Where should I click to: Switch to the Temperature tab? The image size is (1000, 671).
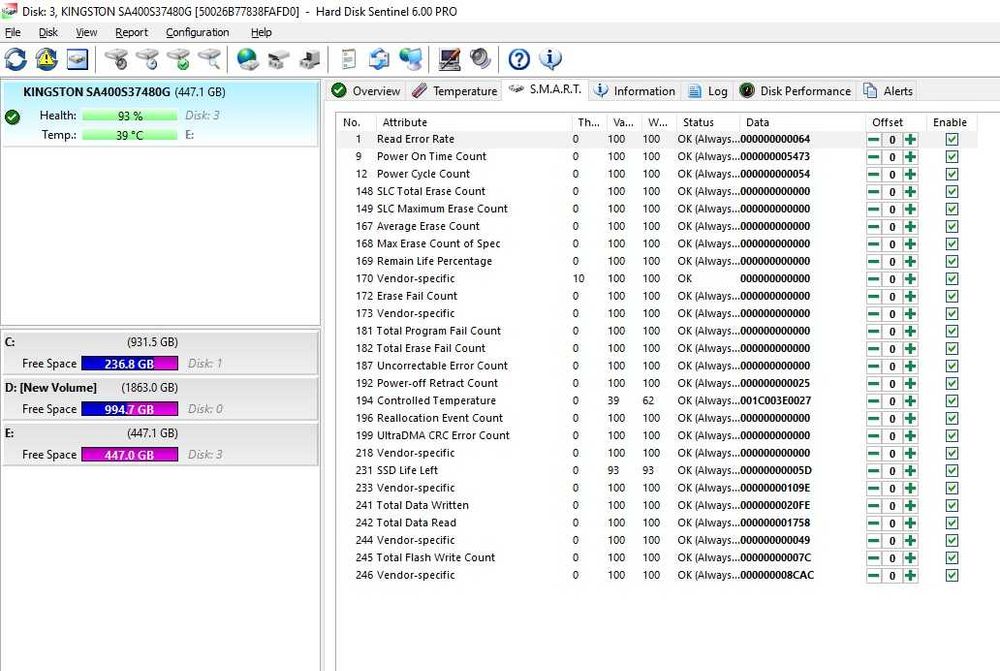[455, 91]
